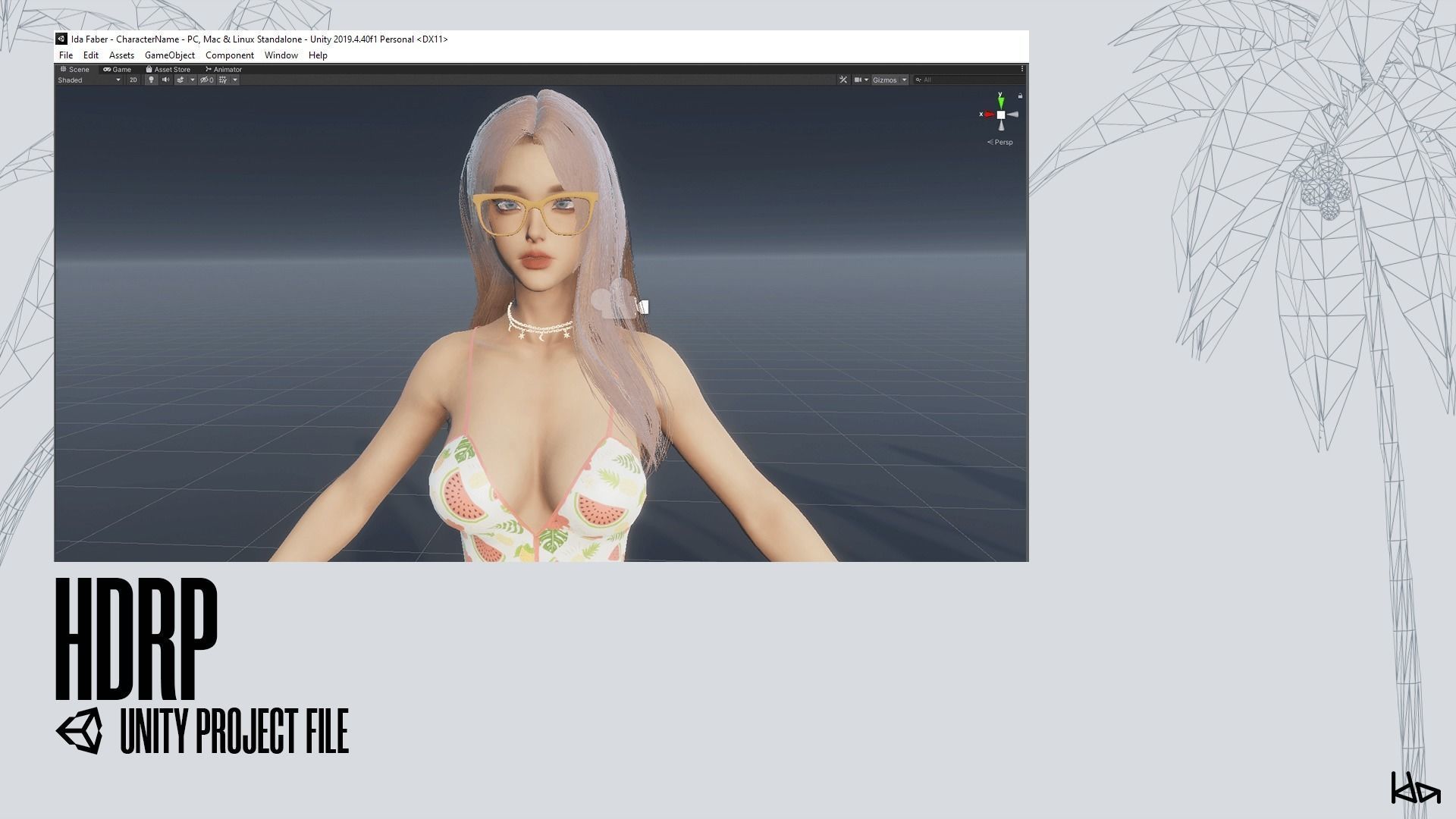Viewport: 1456px width, 819px height.
Task: Click the Unity icon in title bar
Action: click(x=61, y=39)
